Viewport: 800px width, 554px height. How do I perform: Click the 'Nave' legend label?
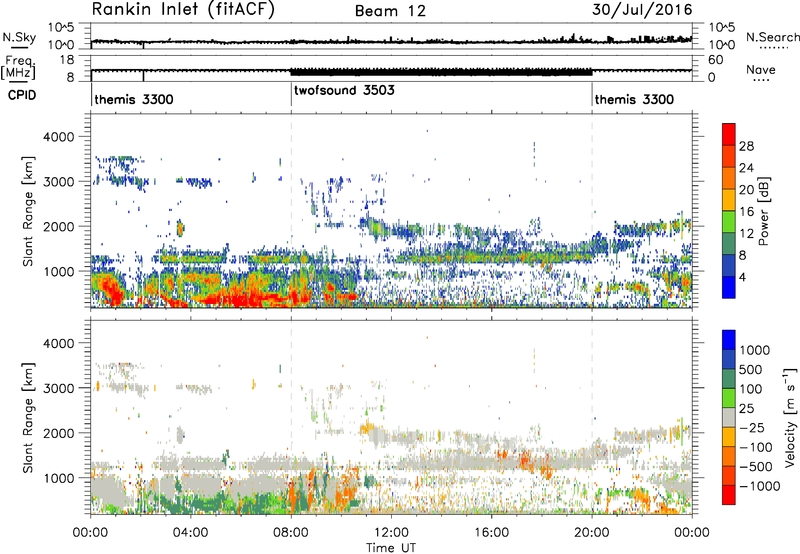click(760, 69)
